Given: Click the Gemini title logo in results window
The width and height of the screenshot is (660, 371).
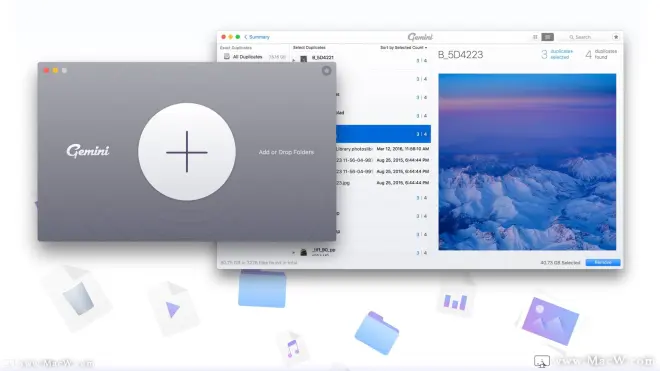Looking at the screenshot, I should pyautogui.click(x=420, y=37).
